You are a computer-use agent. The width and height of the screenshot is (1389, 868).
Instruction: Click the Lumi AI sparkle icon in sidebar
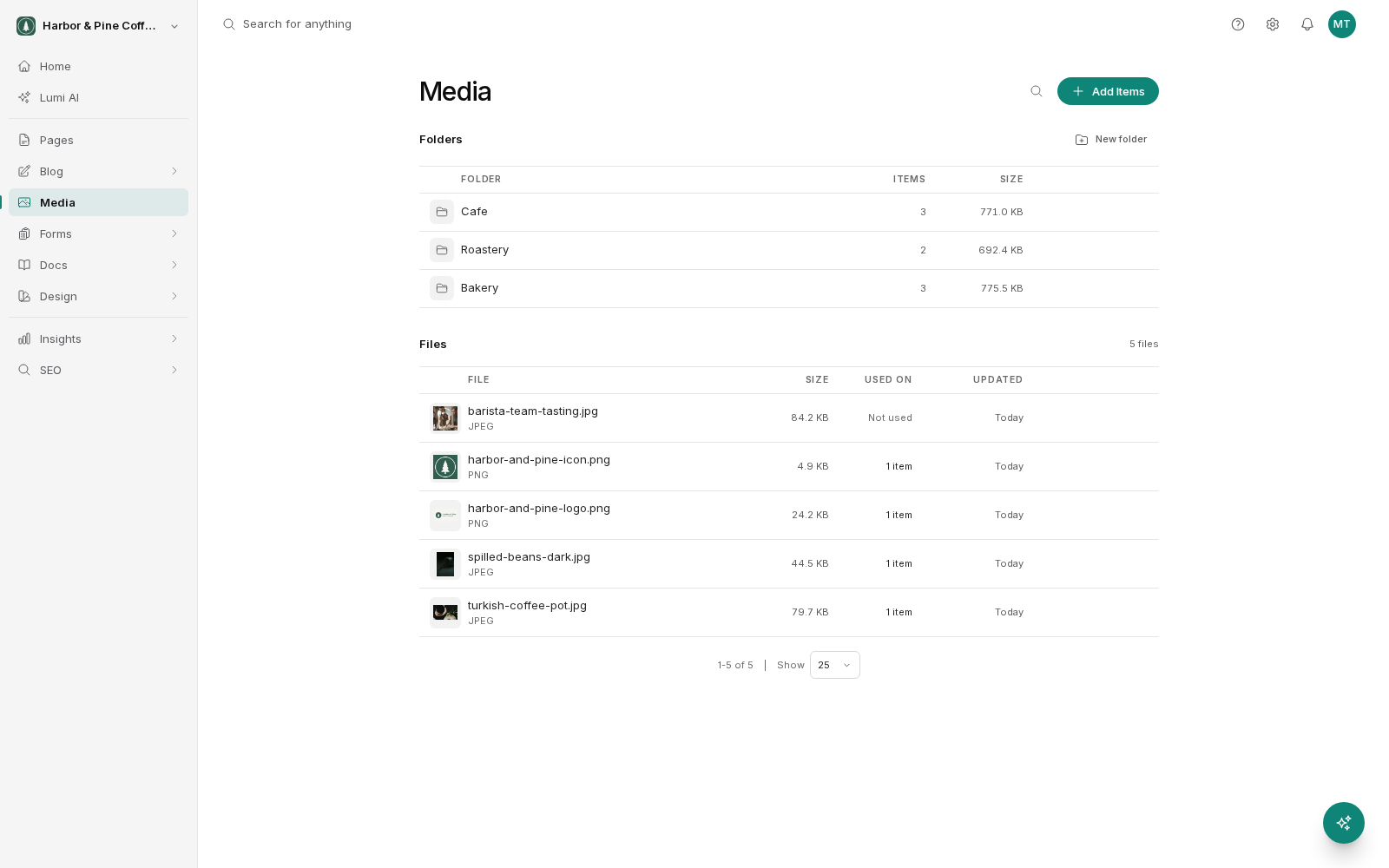click(x=24, y=97)
